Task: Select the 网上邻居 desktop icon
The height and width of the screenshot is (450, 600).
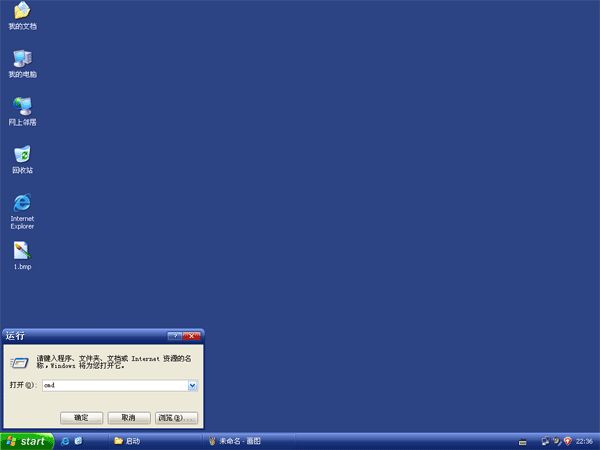Action: click(22, 112)
